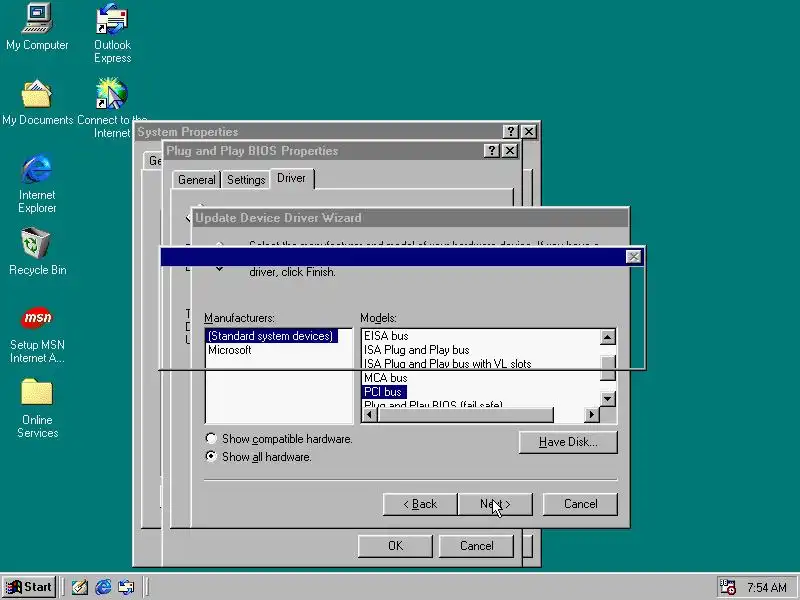Image resolution: width=800 pixels, height=600 pixels.
Task: Select MCA bus in Models list
Action: pyautogui.click(x=386, y=378)
